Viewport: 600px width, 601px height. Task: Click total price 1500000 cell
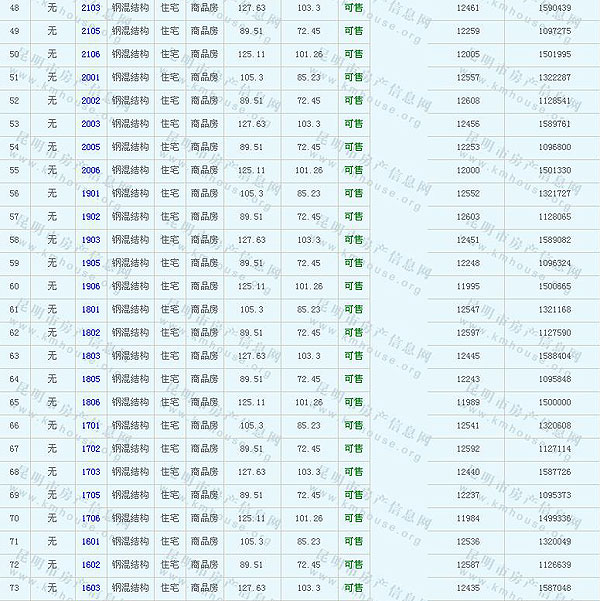coord(554,402)
